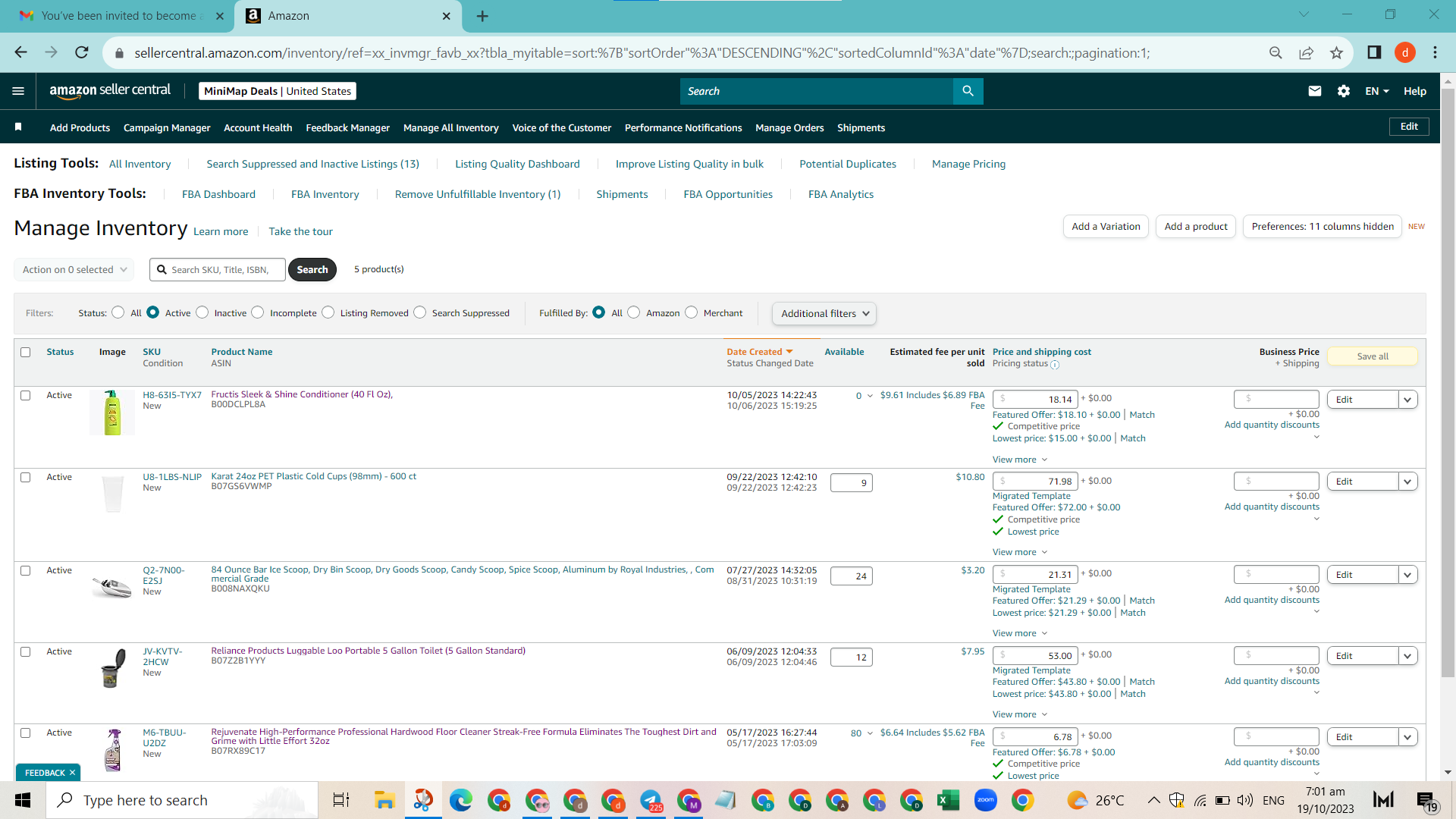Image resolution: width=1456 pixels, height=819 pixels.
Task: Tick the select-all products checkbox
Action: point(26,353)
